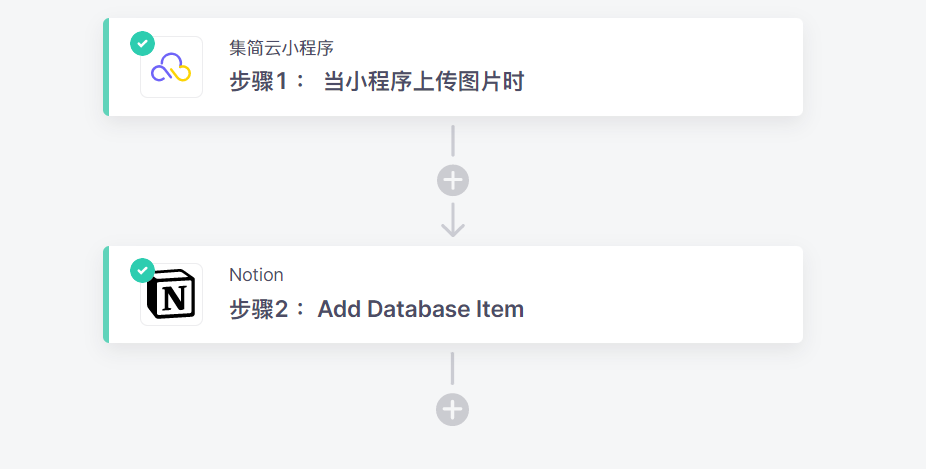
Task: Open the 当小程序上传图片时 trigger title
Action: [x=423, y=81]
